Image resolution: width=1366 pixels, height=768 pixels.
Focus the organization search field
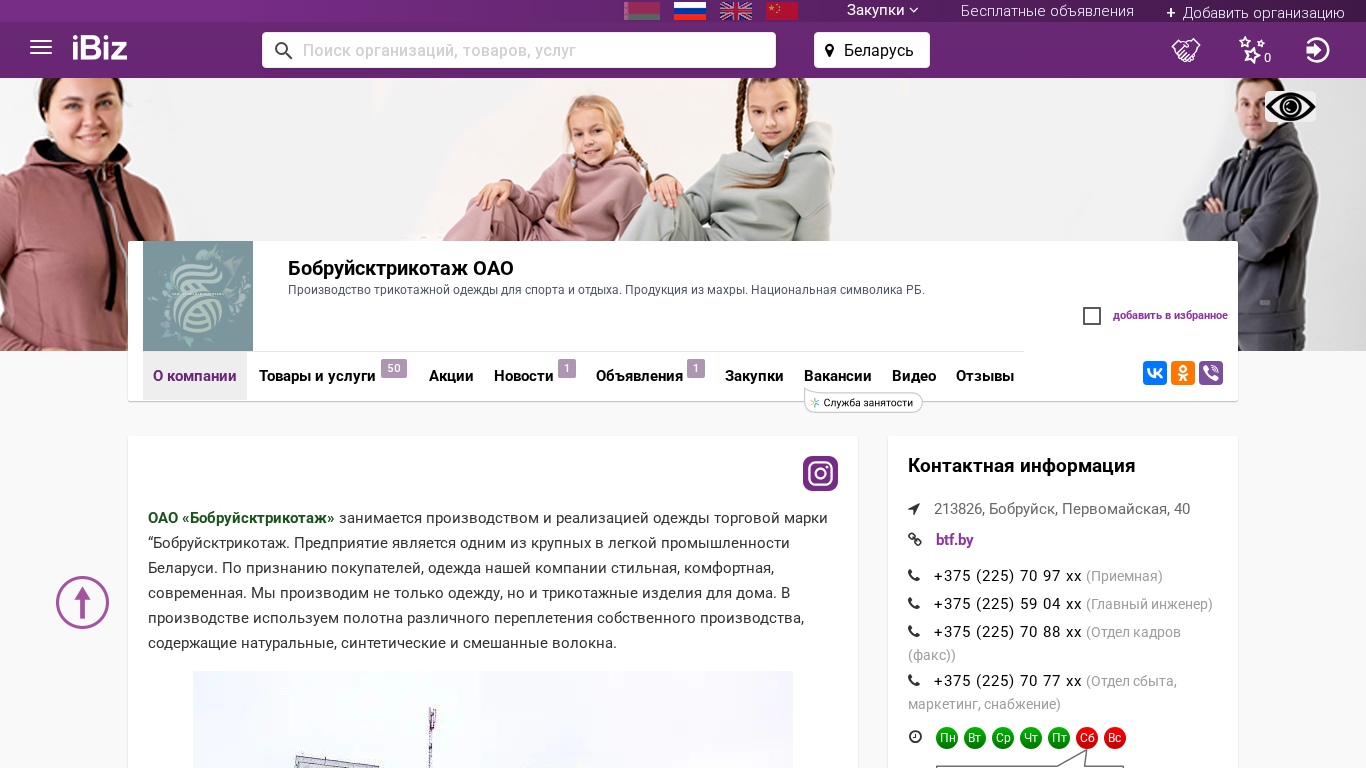click(x=519, y=50)
